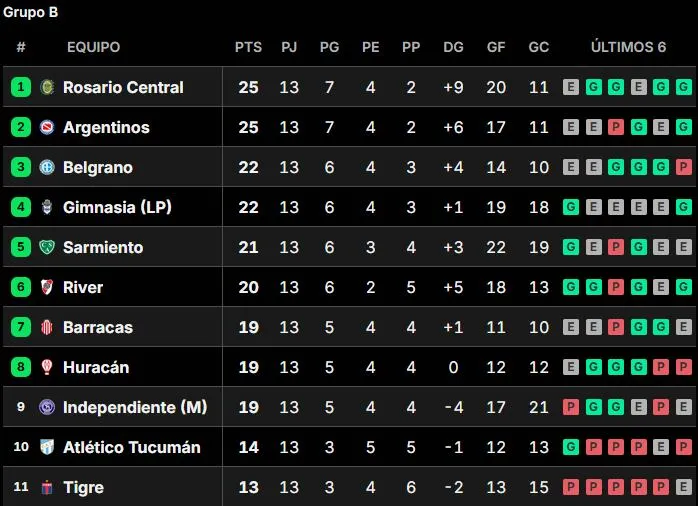Click the Sarmiento club crest

tap(47, 247)
